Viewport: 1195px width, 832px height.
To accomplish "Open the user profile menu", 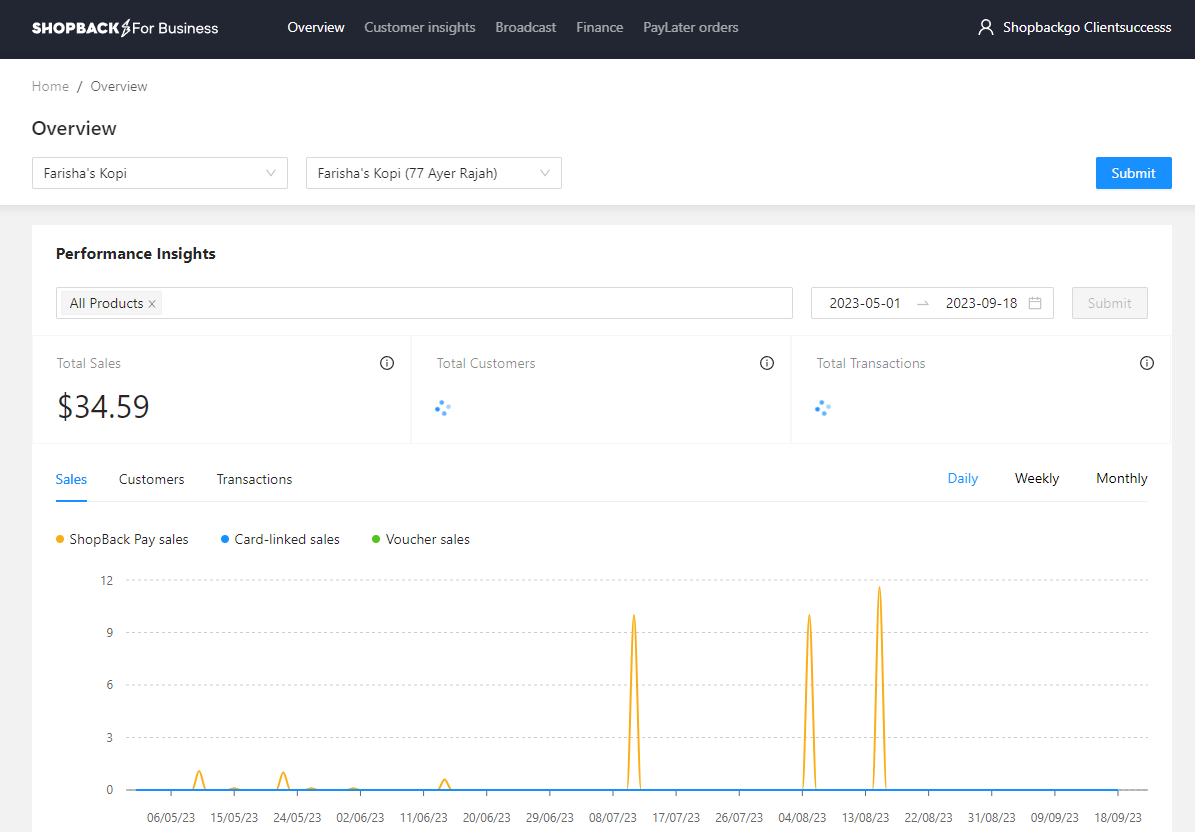I will (x=1074, y=27).
